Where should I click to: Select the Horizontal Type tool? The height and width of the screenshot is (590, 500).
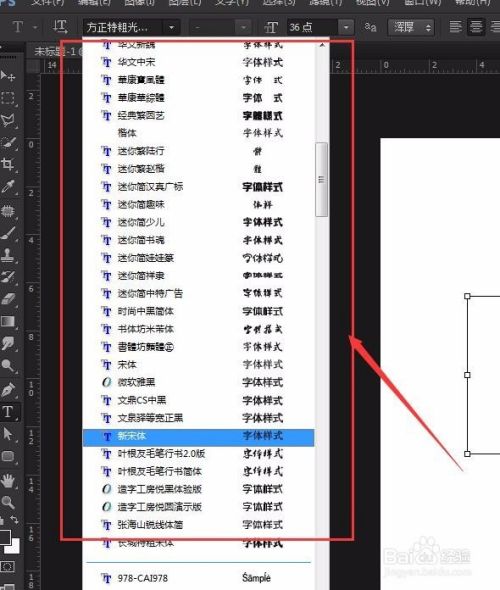coord(8,412)
